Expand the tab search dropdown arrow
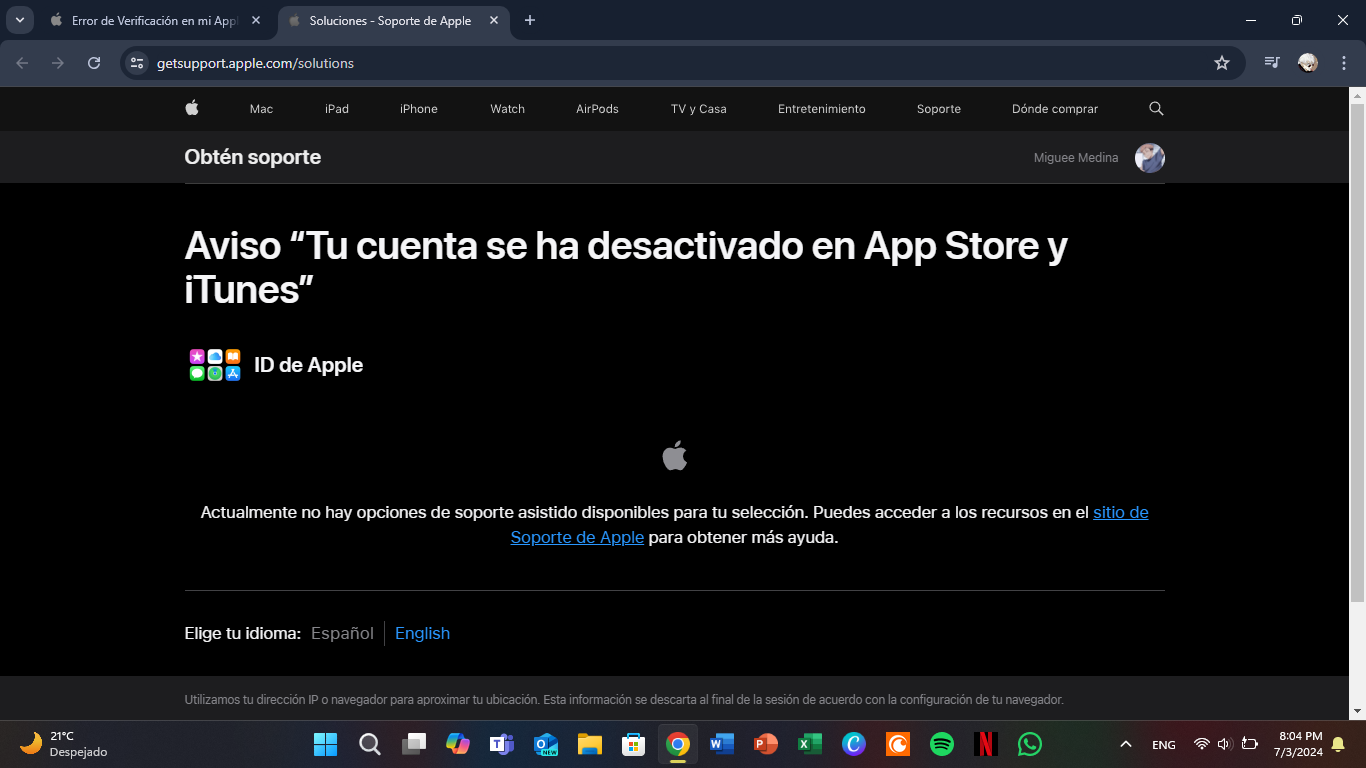This screenshot has width=1366, height=768. tap(19, 20)
